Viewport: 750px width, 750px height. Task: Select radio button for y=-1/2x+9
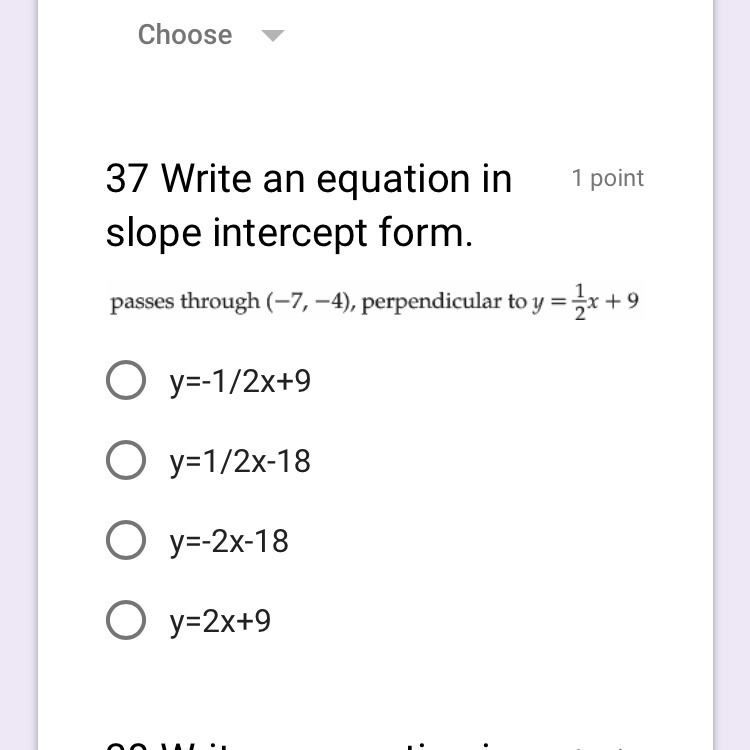[126, 381]
